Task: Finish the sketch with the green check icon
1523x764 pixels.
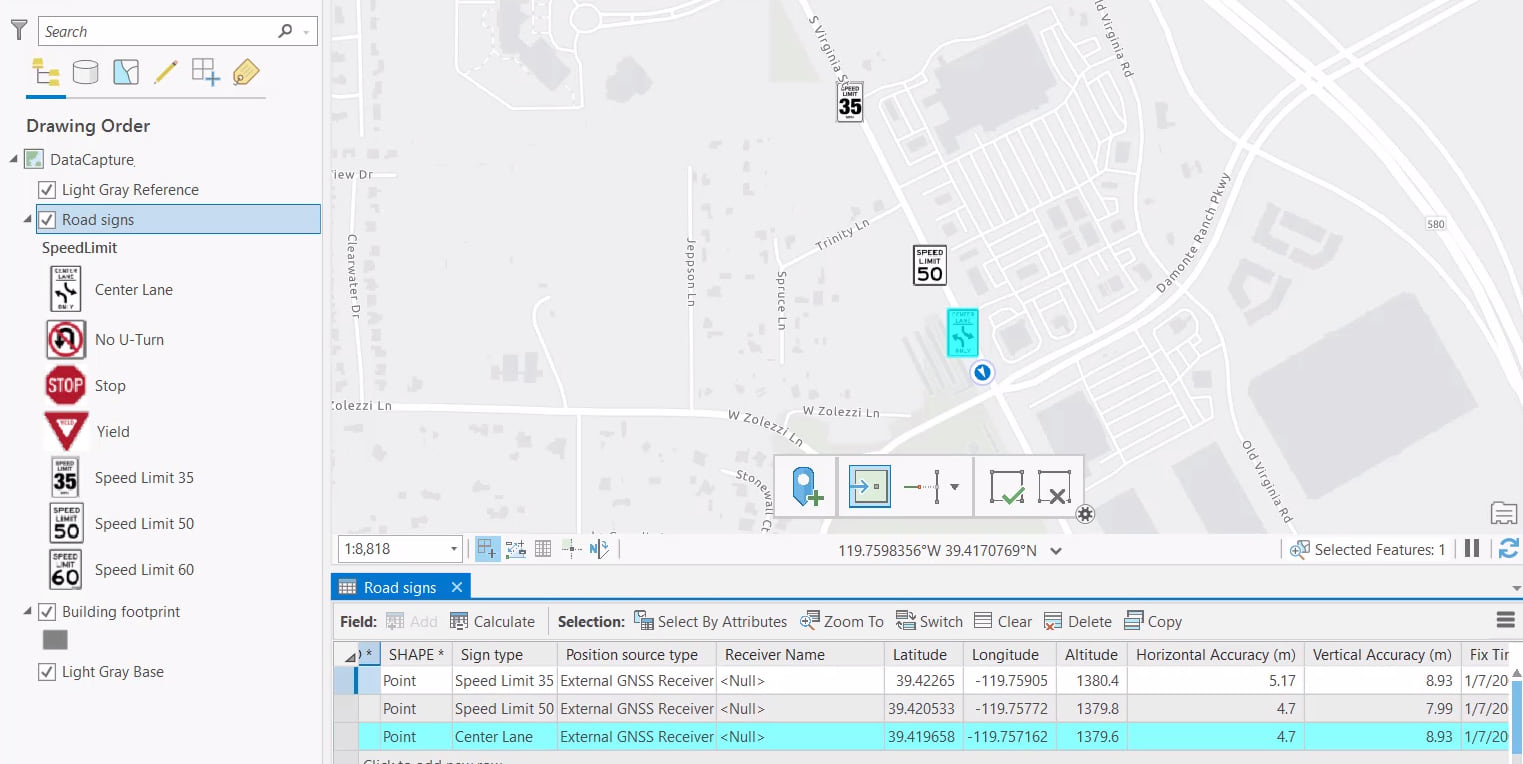Action: (x=1007, y=486)
